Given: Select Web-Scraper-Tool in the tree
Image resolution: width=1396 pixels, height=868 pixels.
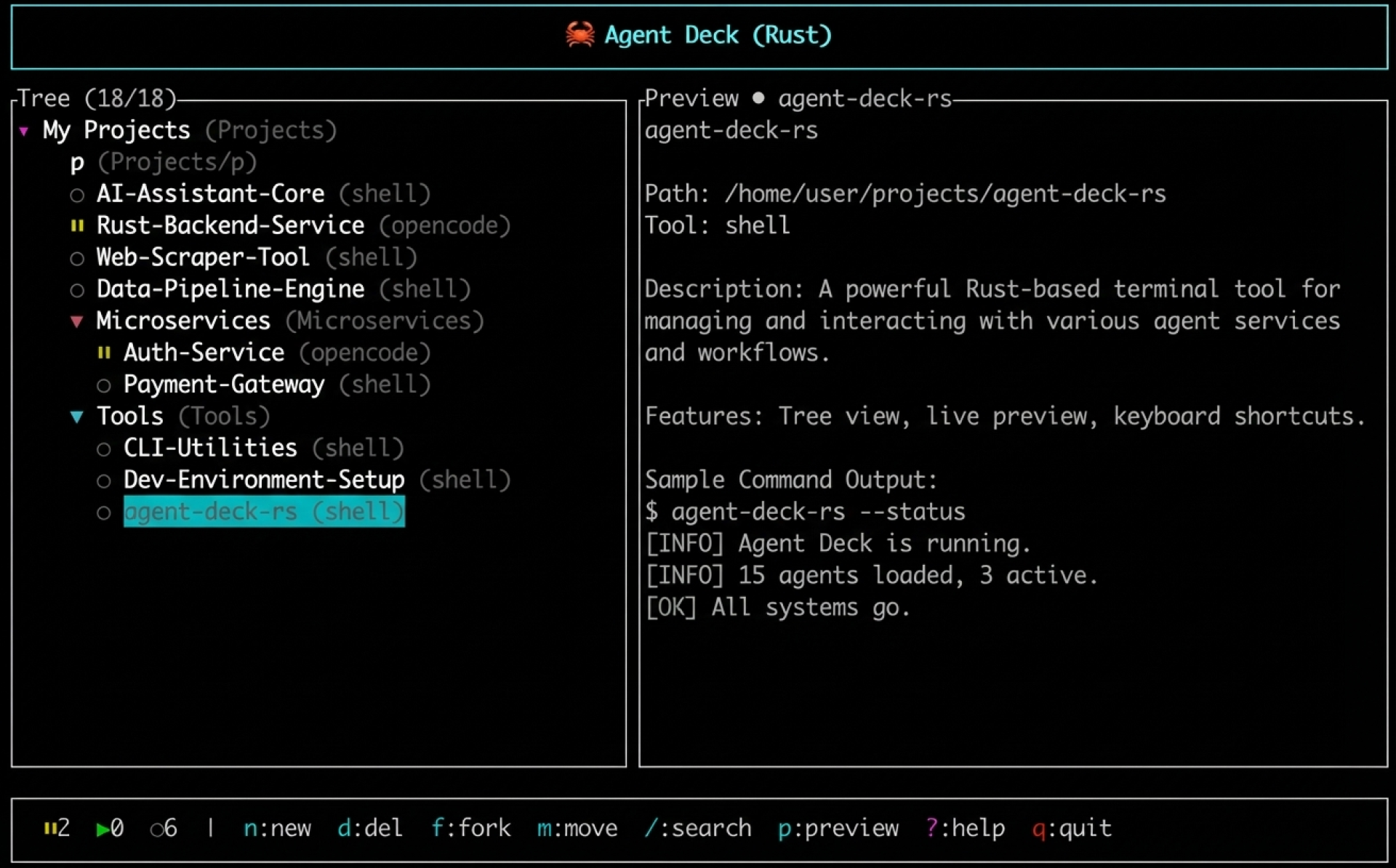Looking at the screenshot, I should pyautogui.click(x=203, y=257).
